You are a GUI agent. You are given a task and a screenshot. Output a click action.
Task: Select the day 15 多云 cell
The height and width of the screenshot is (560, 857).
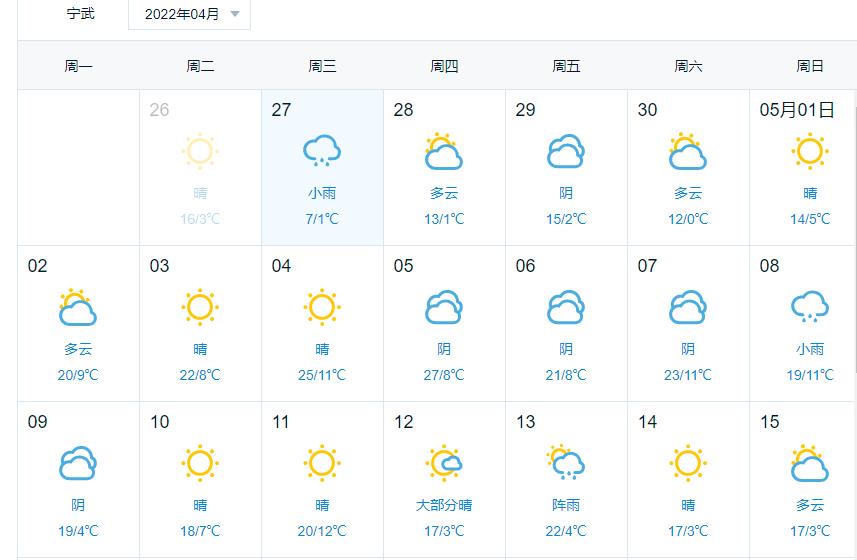(803, 480)
